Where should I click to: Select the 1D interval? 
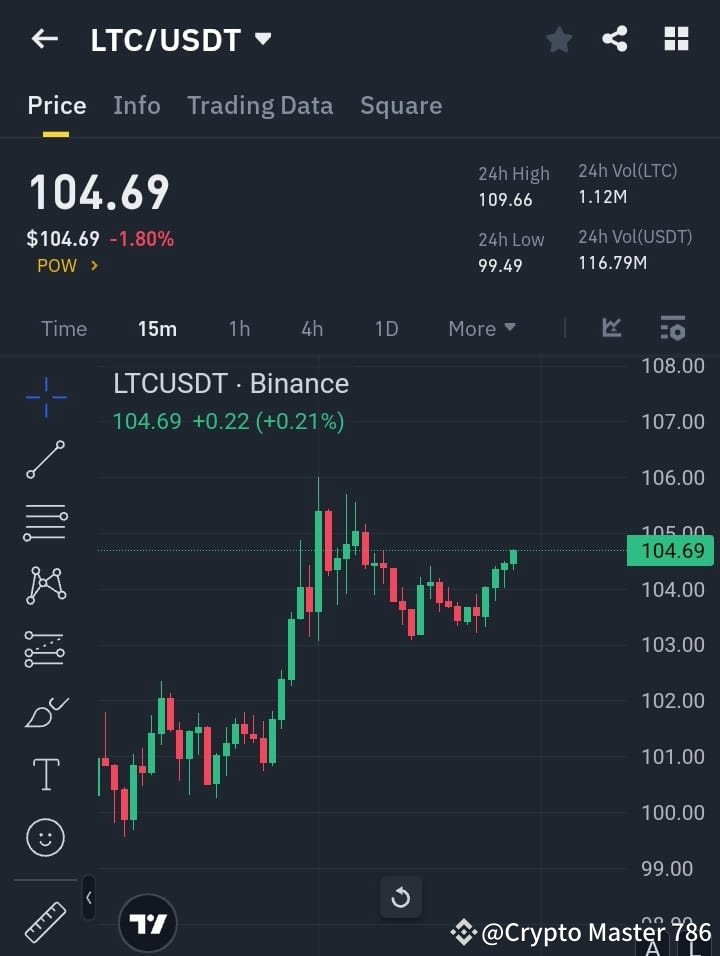pos(387,329)
